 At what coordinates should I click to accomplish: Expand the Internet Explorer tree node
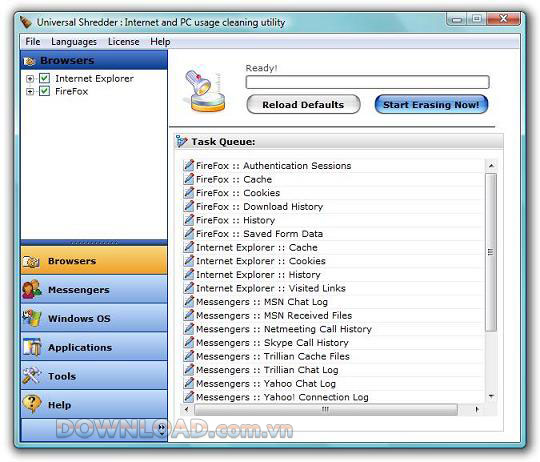pos(30,79)
